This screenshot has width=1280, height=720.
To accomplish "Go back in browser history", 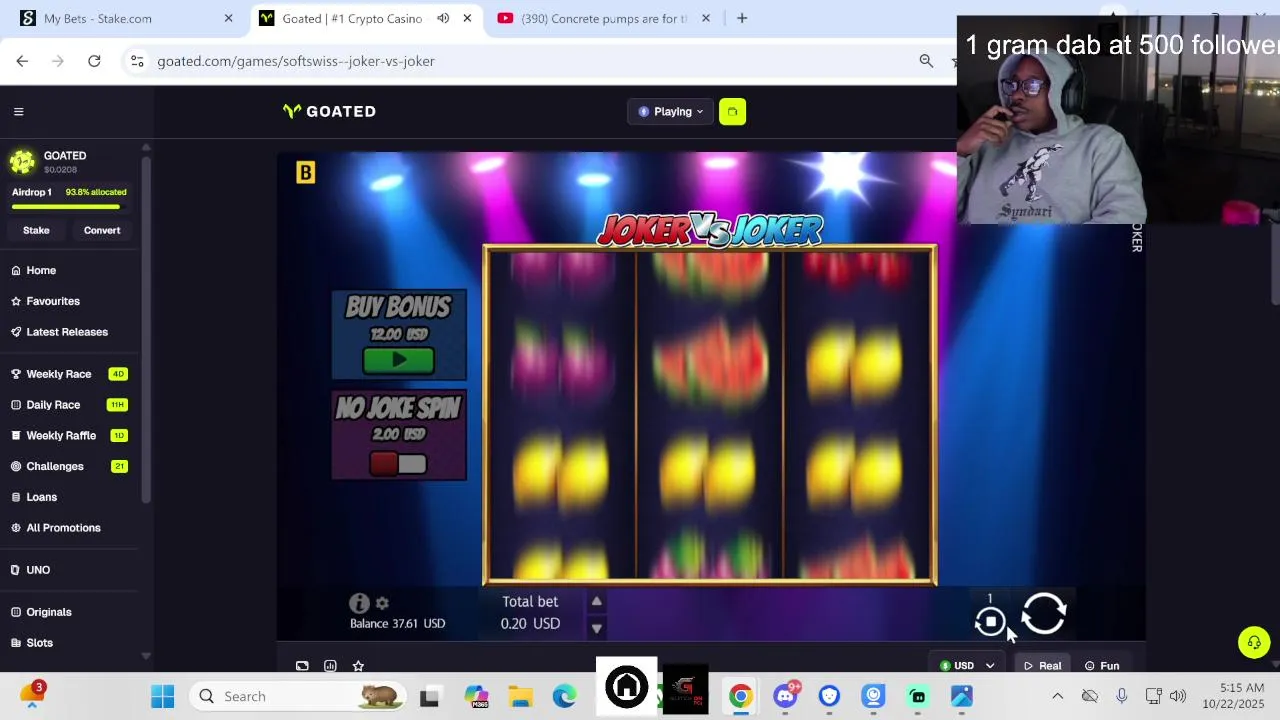I will click(22, 61).
